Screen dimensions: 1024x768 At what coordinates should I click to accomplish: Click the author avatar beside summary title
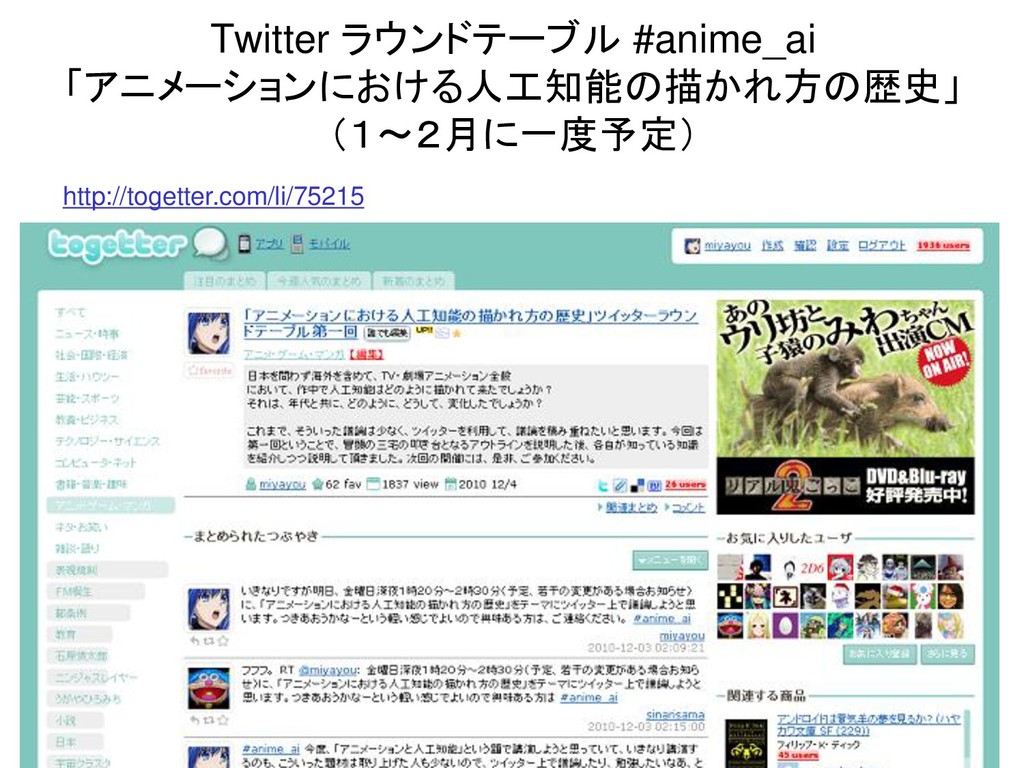click(209, 333)
